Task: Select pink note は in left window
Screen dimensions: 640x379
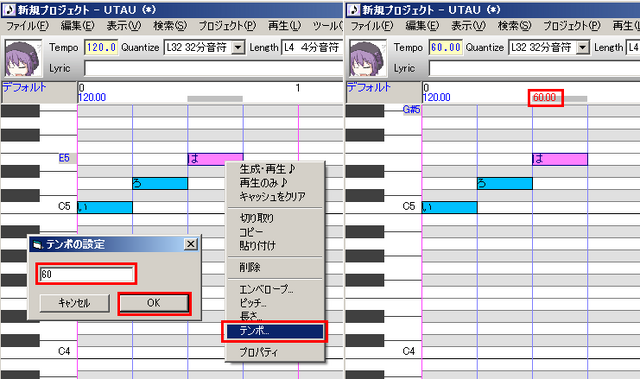Action: (x=216, y=159)
